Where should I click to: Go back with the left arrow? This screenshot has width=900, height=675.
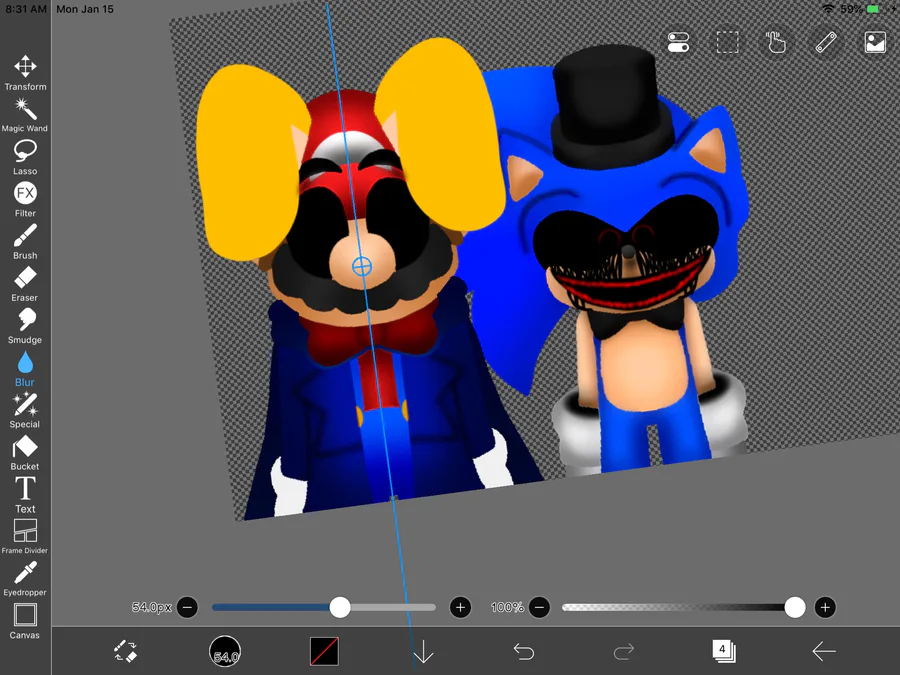(x=824, y=651)
